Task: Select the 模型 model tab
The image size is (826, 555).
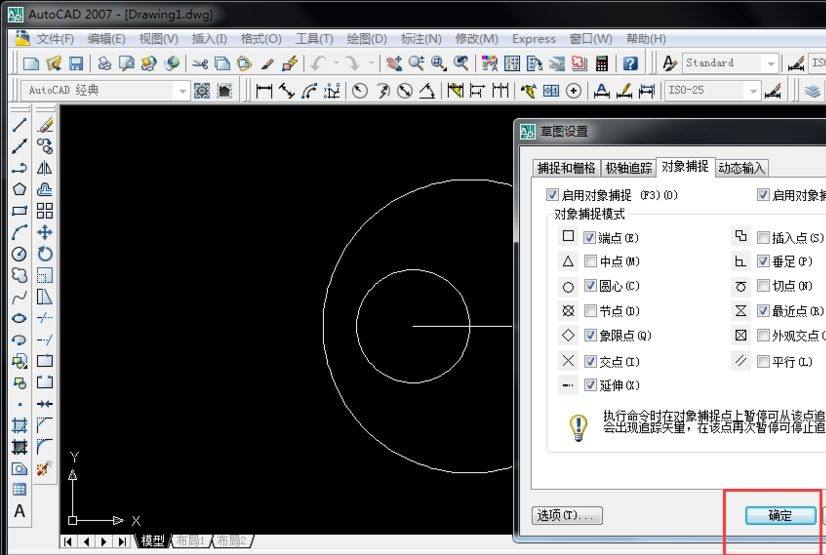Action: (153, 540)
